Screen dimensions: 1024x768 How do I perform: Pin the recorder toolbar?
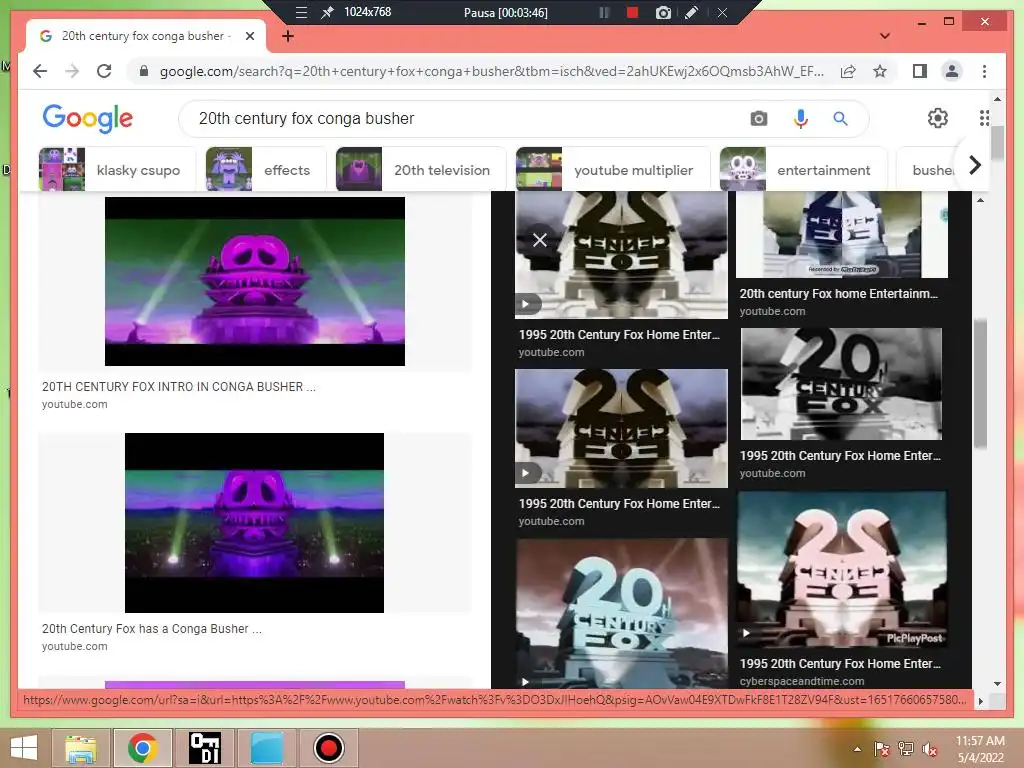[x=327, y=12]
